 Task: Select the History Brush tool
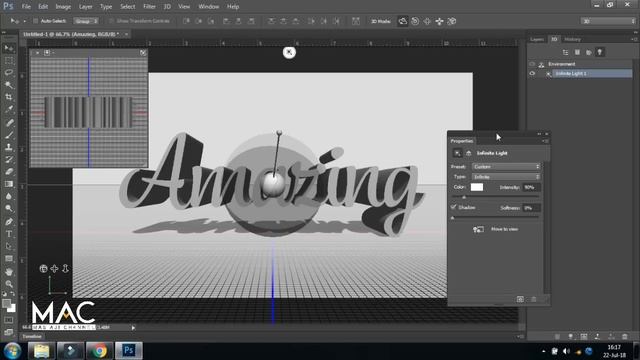(9, 159)
